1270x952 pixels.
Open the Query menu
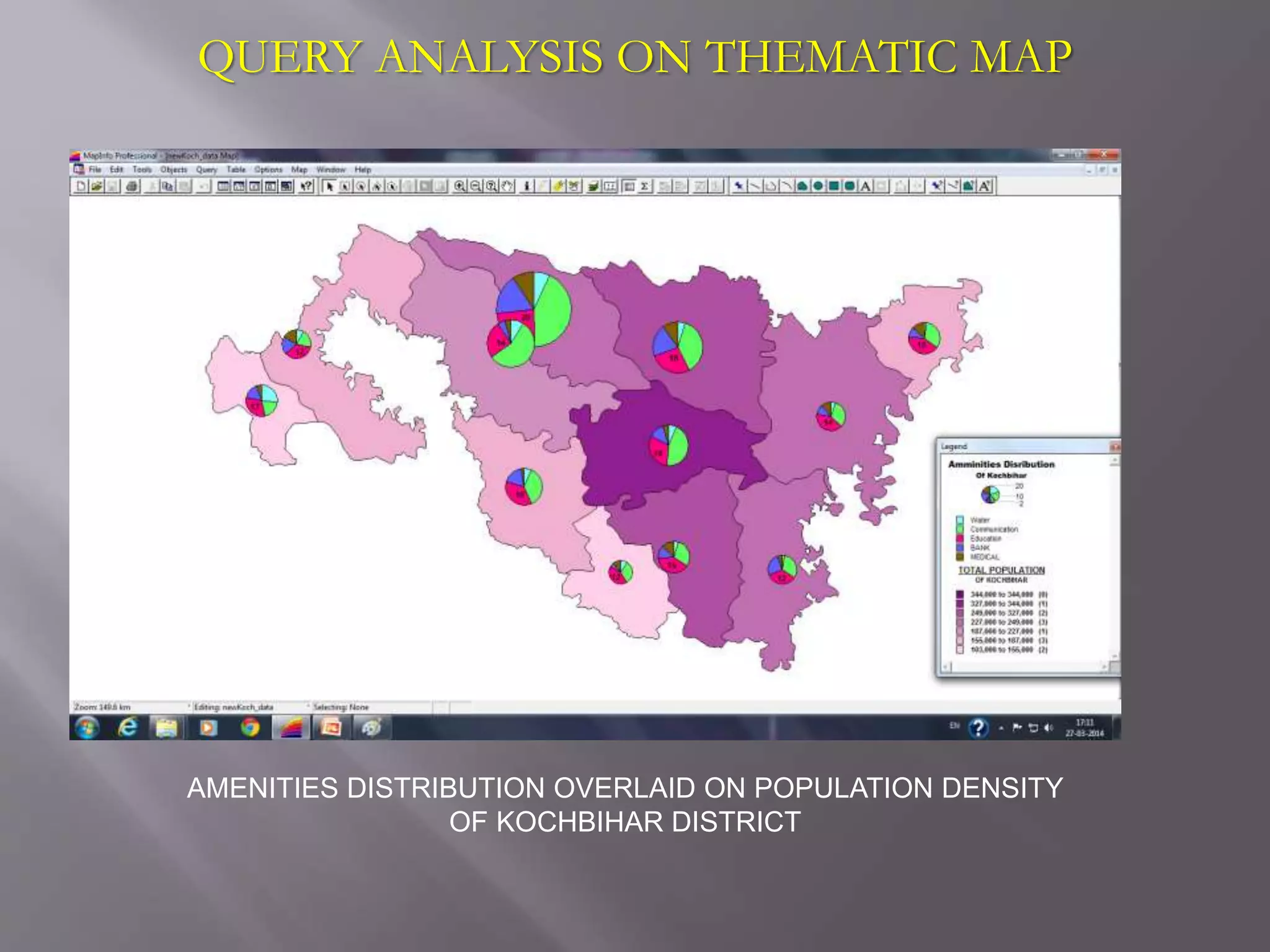[206, 169]
